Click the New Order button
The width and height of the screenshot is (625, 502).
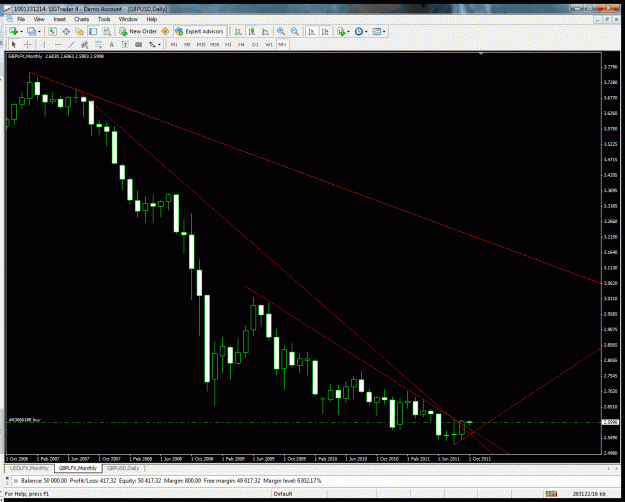(x=138, y=31)
